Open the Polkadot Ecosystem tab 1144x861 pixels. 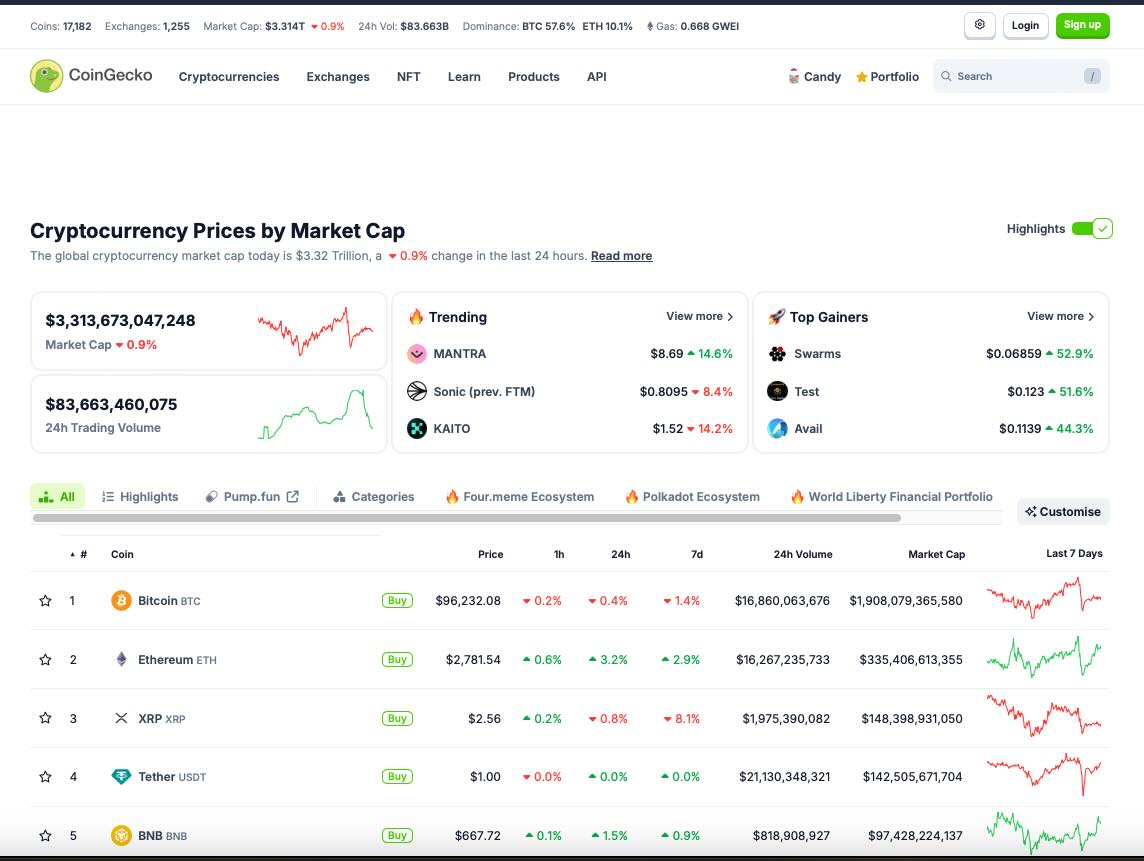click(692, 497)
